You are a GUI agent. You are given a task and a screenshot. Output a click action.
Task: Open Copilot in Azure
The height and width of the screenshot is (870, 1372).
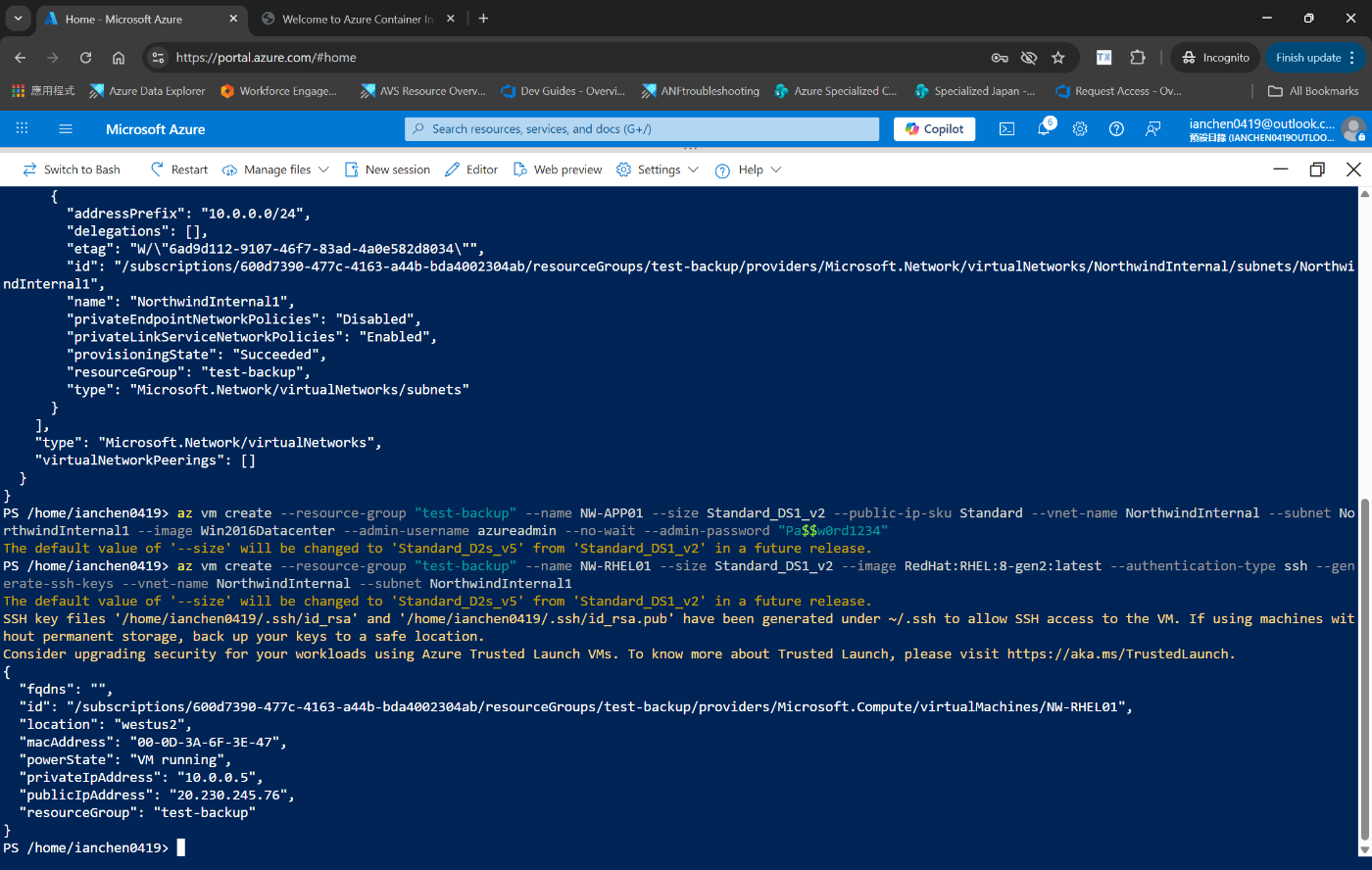pos(934,128)
